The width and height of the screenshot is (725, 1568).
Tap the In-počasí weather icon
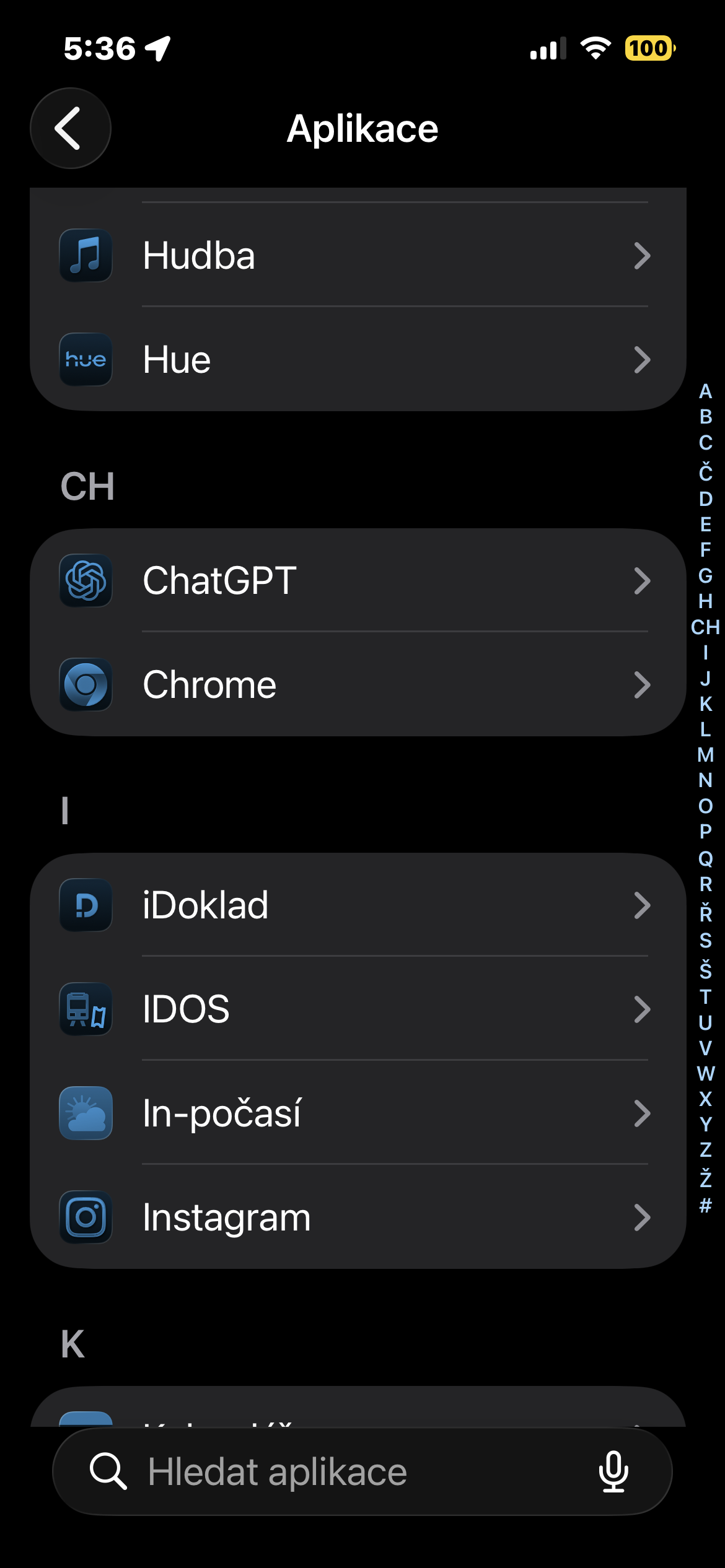86,1113
